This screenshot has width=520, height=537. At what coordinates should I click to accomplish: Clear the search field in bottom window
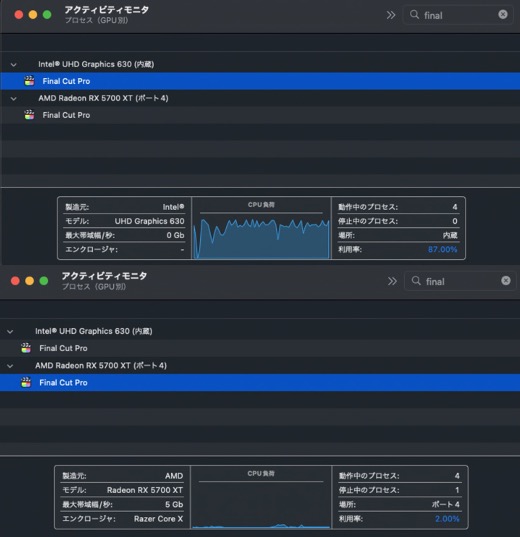pos(506,281)
